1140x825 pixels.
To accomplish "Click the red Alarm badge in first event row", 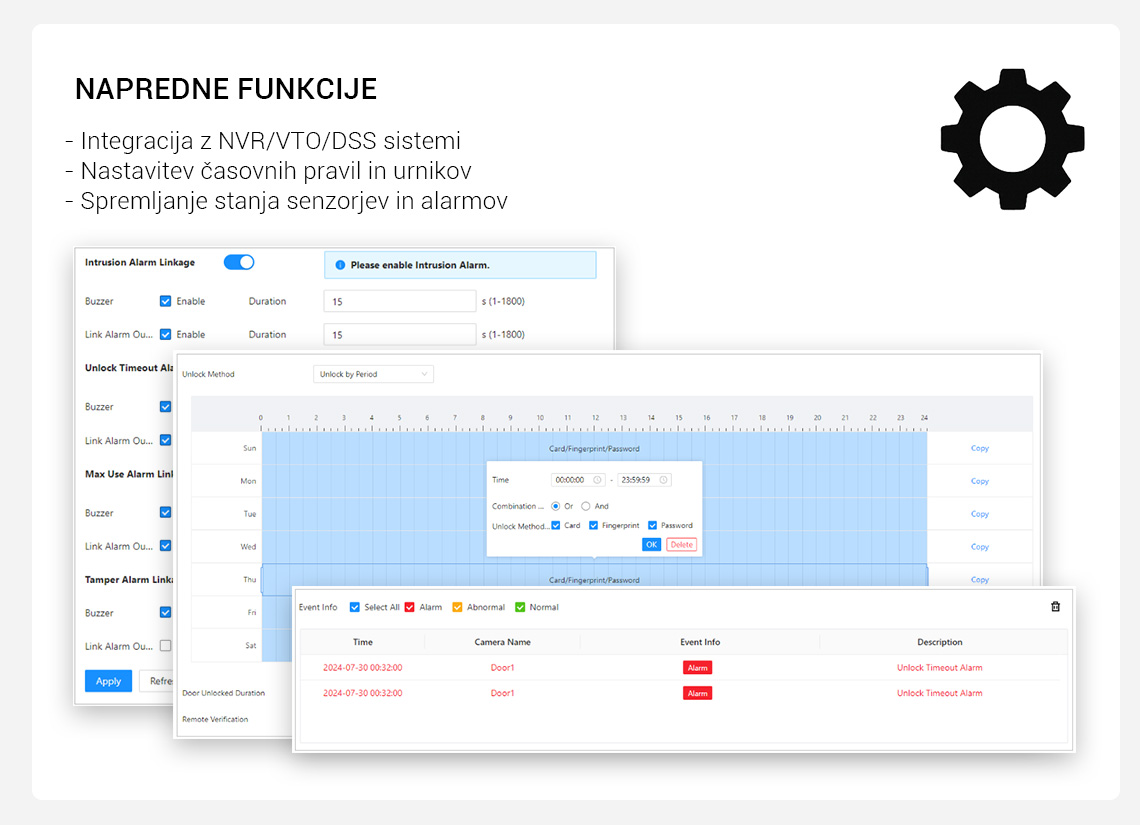I will 697,668.
